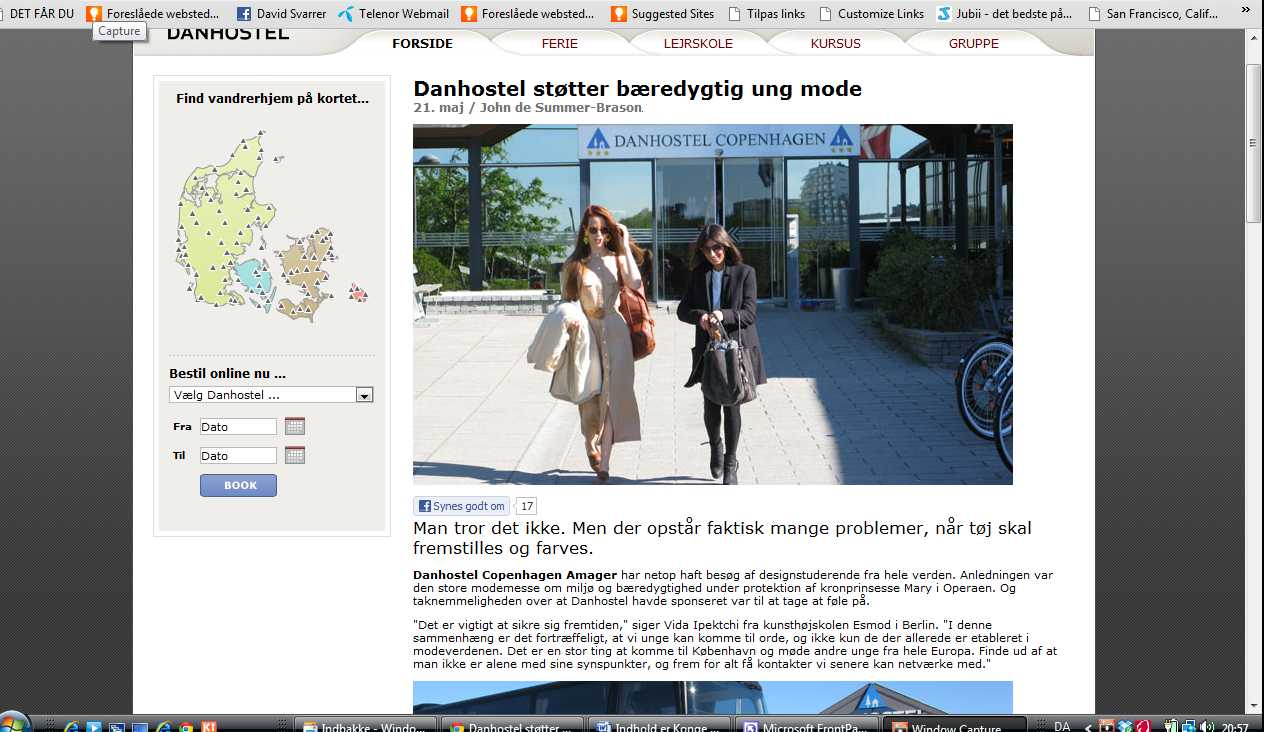The width and height of the screenshot is (1264, 732).
Task: Open the Telenor Webmail bookmark
Action: (x=393, y=14)
